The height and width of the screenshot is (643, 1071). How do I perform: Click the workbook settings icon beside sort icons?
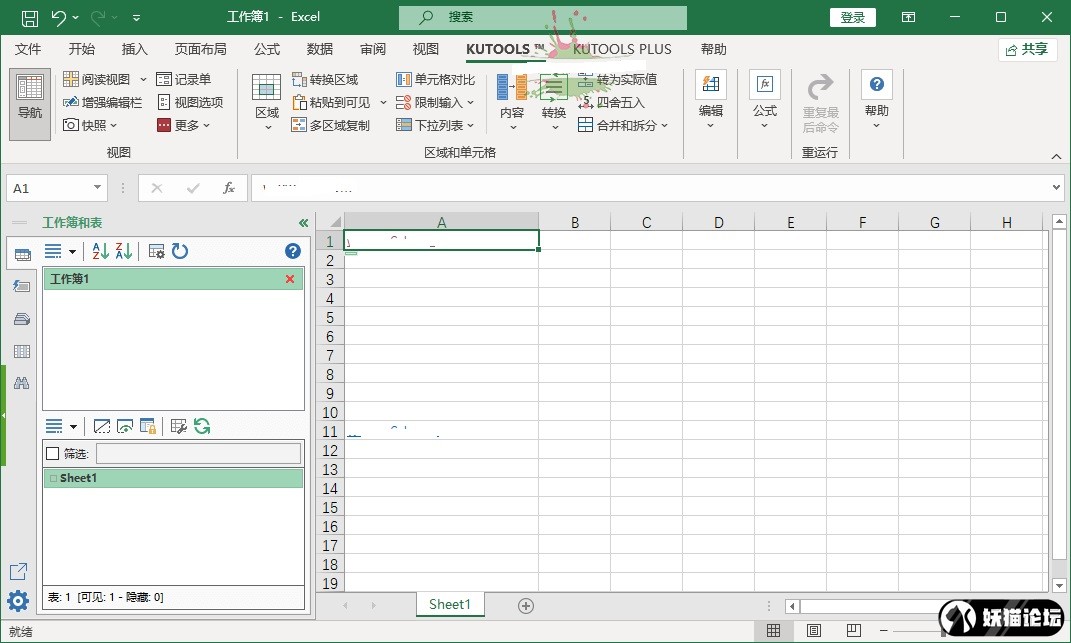[x=156, y=251]
